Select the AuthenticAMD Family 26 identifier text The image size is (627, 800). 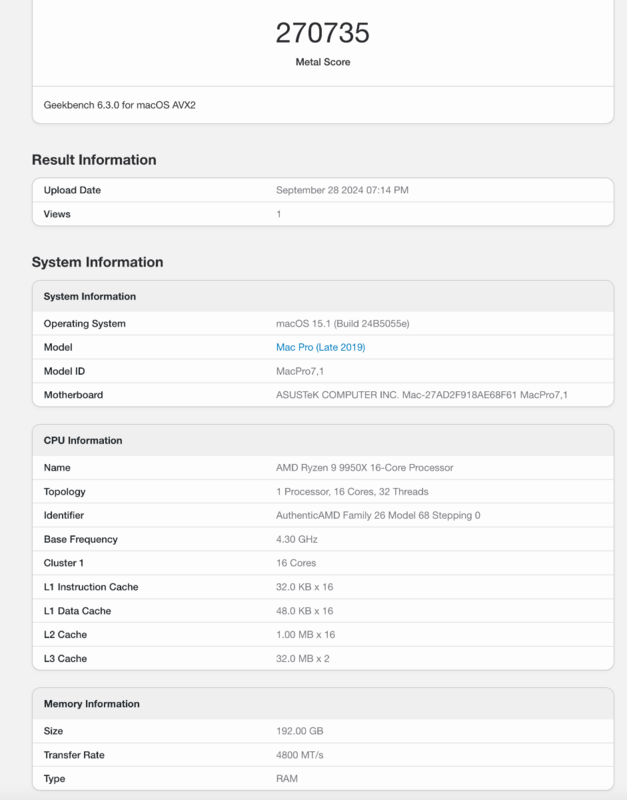point(378,515)
